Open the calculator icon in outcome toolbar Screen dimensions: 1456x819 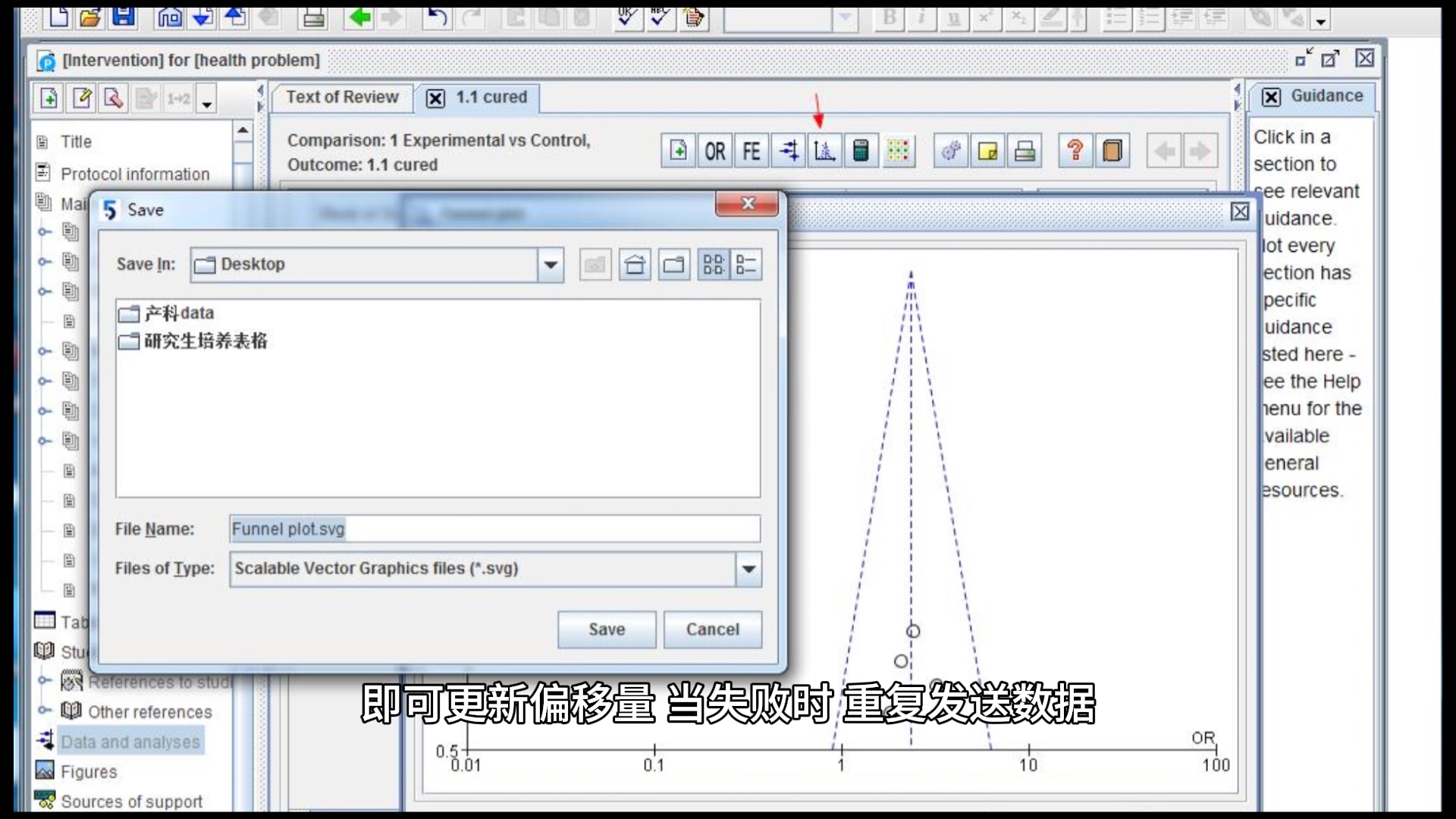point(861,151)
